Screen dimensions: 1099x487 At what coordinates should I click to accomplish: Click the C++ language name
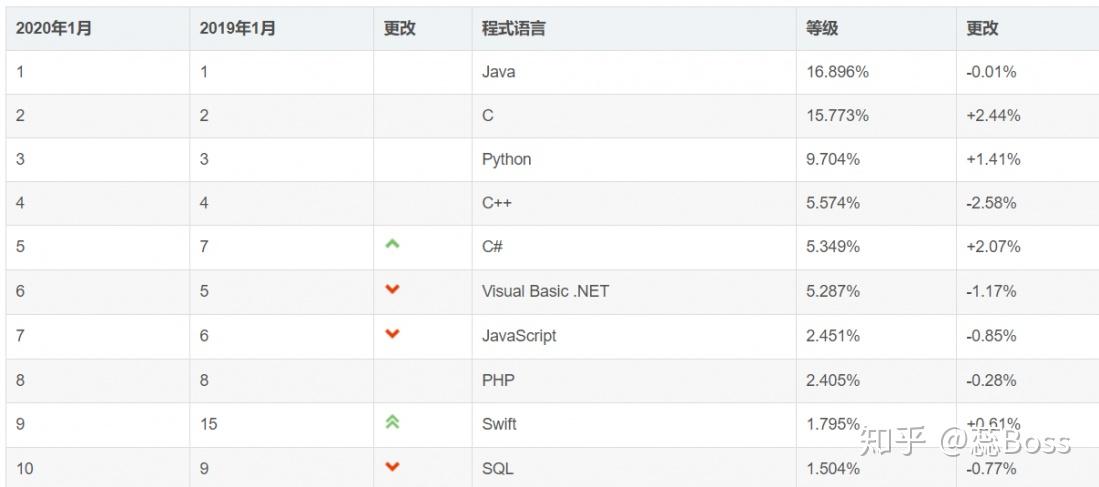(x=497, y=203)
